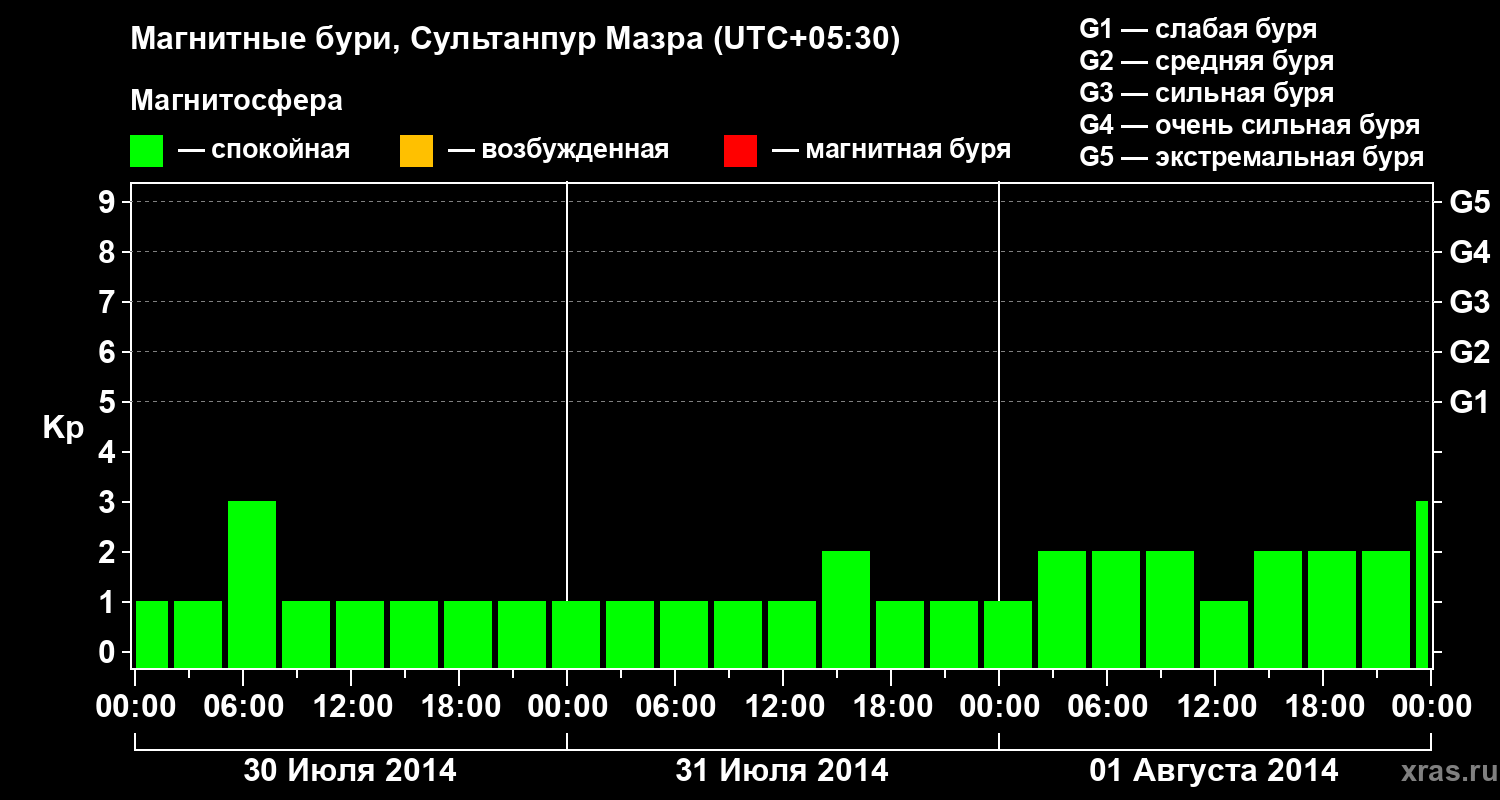Click the right axis label G5
This screenshot has width=1500, height=800.
[1469, 202]
